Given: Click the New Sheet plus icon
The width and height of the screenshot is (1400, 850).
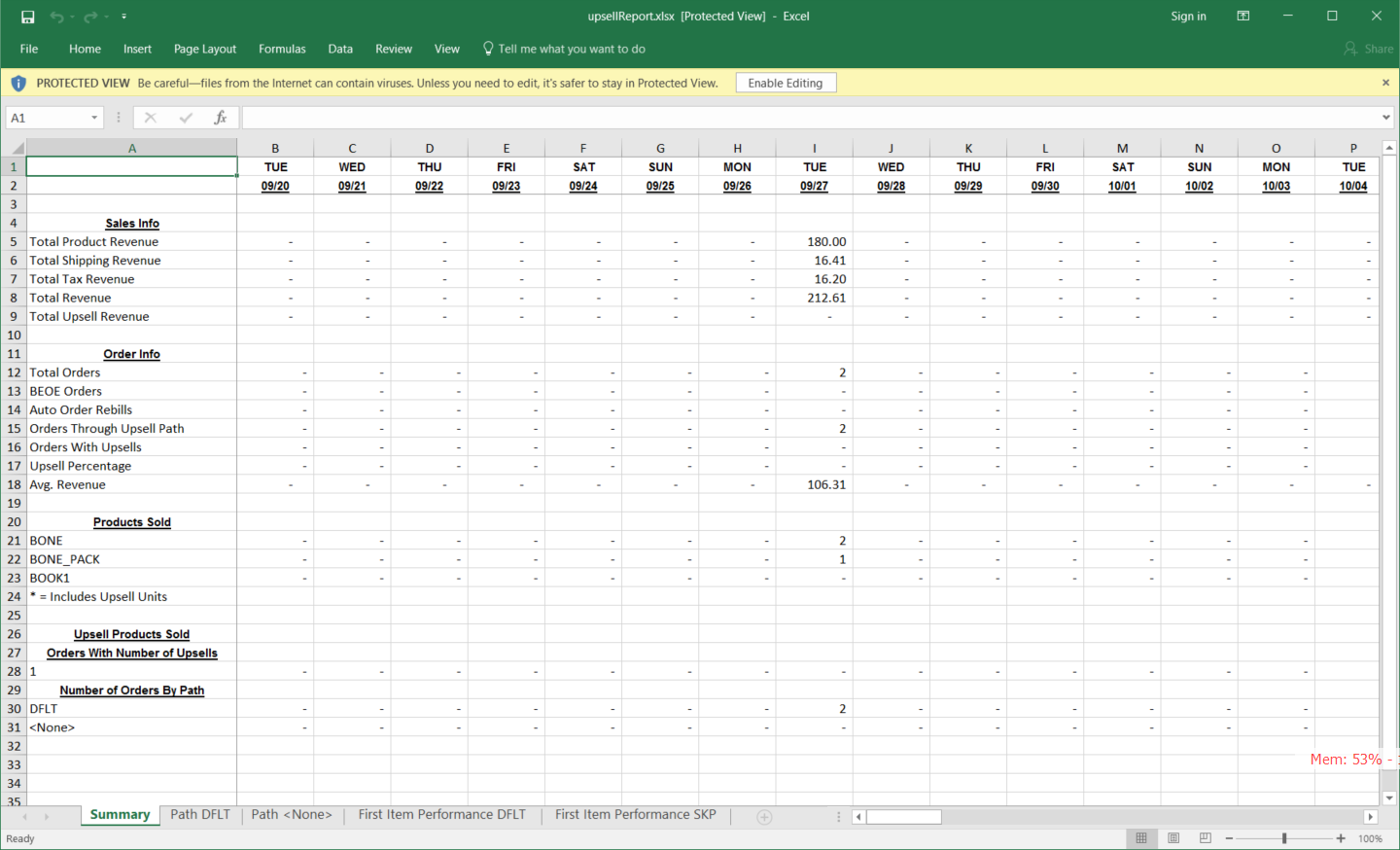Looking at the screenshot, I should 764,817.
